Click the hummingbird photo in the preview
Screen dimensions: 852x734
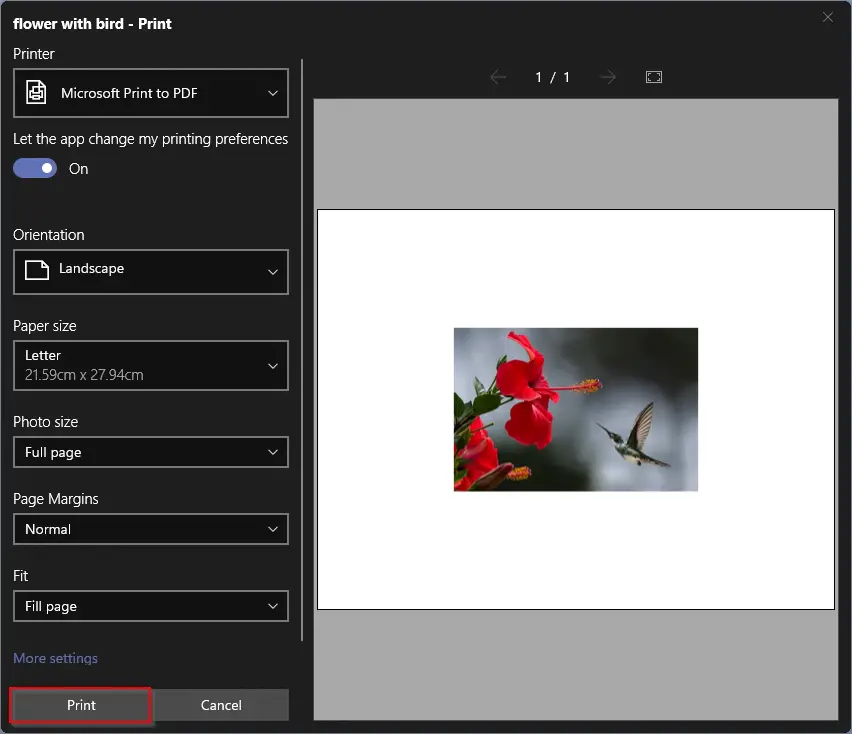(576, 409)
